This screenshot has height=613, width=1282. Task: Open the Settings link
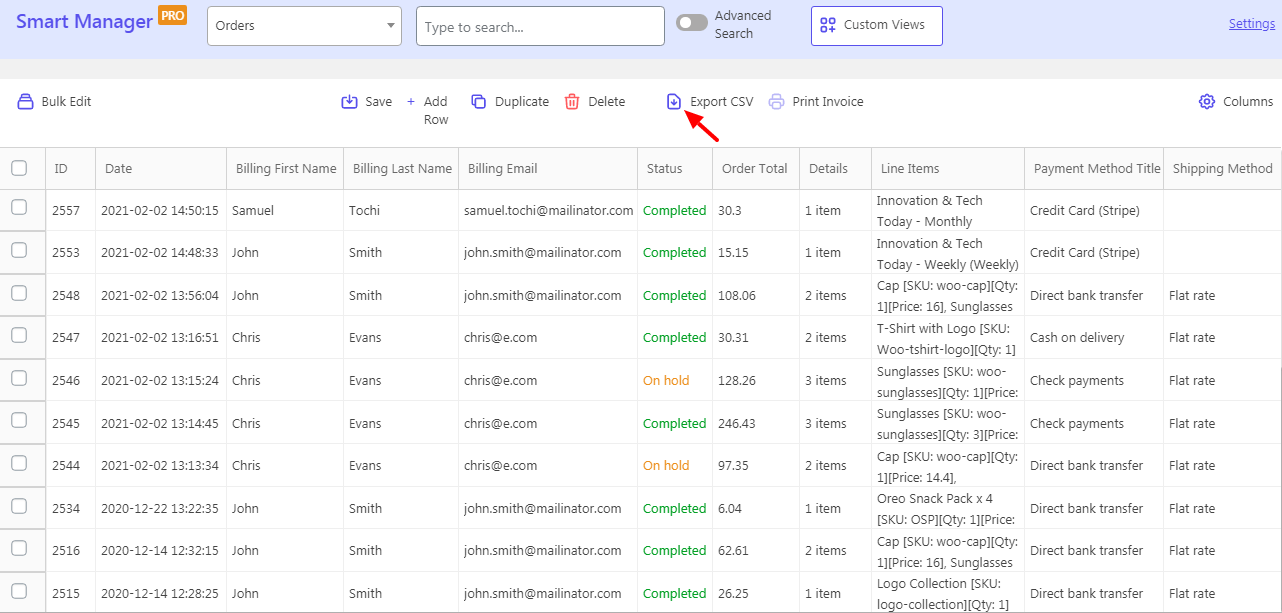[x=1251, y=24]
